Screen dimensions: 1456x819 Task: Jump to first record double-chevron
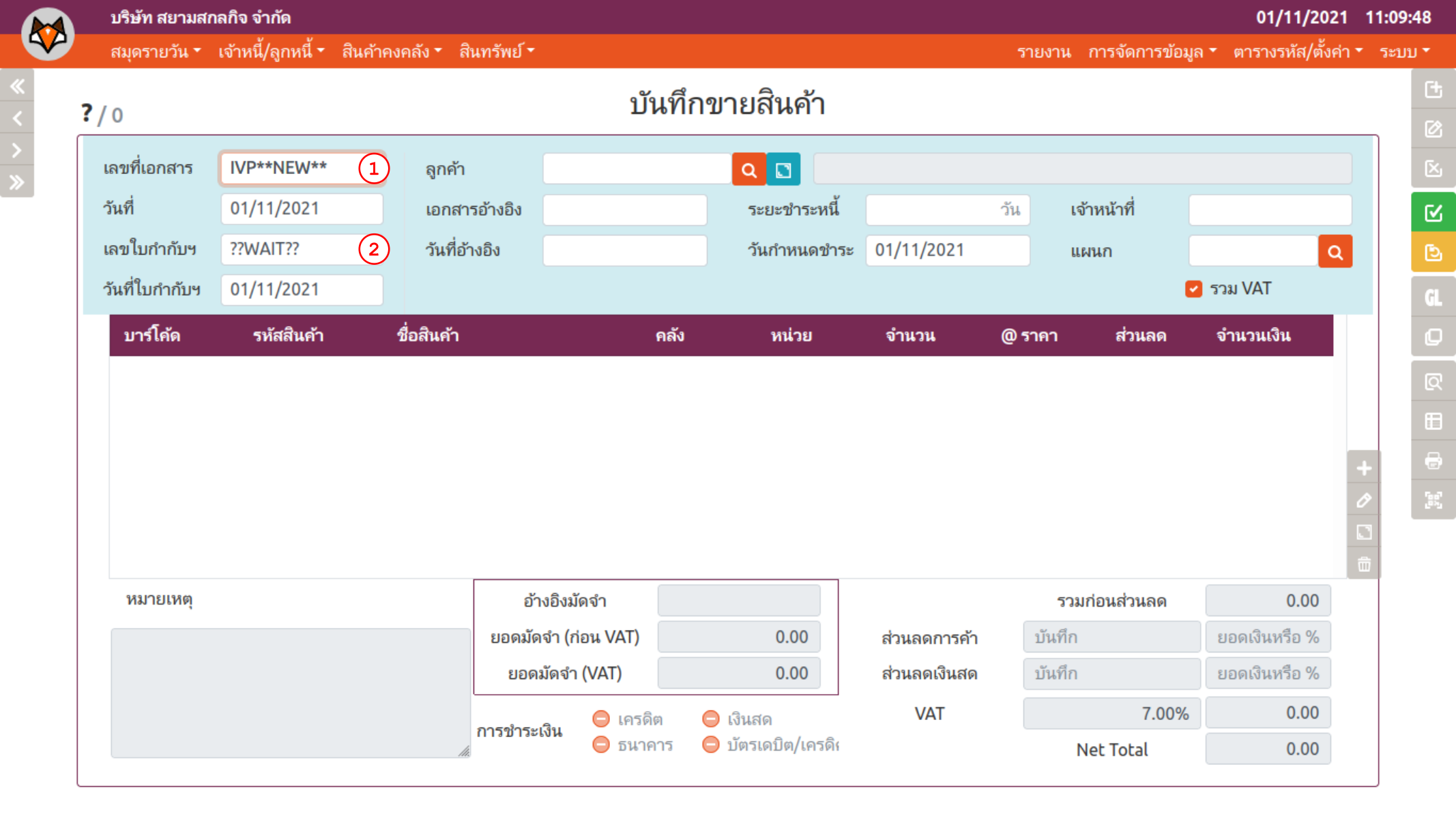(x=17, y=86)
